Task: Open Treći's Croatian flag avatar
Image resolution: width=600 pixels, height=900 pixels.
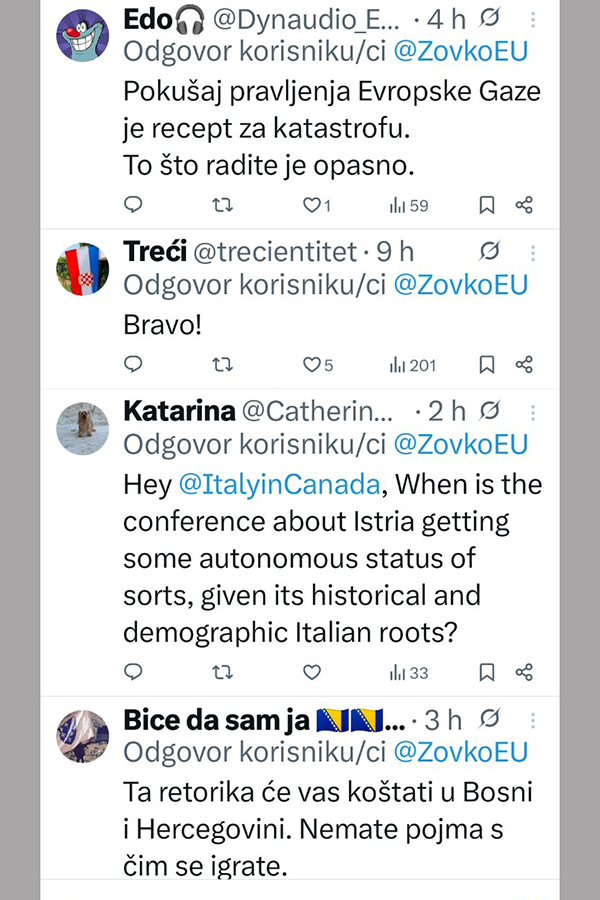Action: (x=81, y=270)
